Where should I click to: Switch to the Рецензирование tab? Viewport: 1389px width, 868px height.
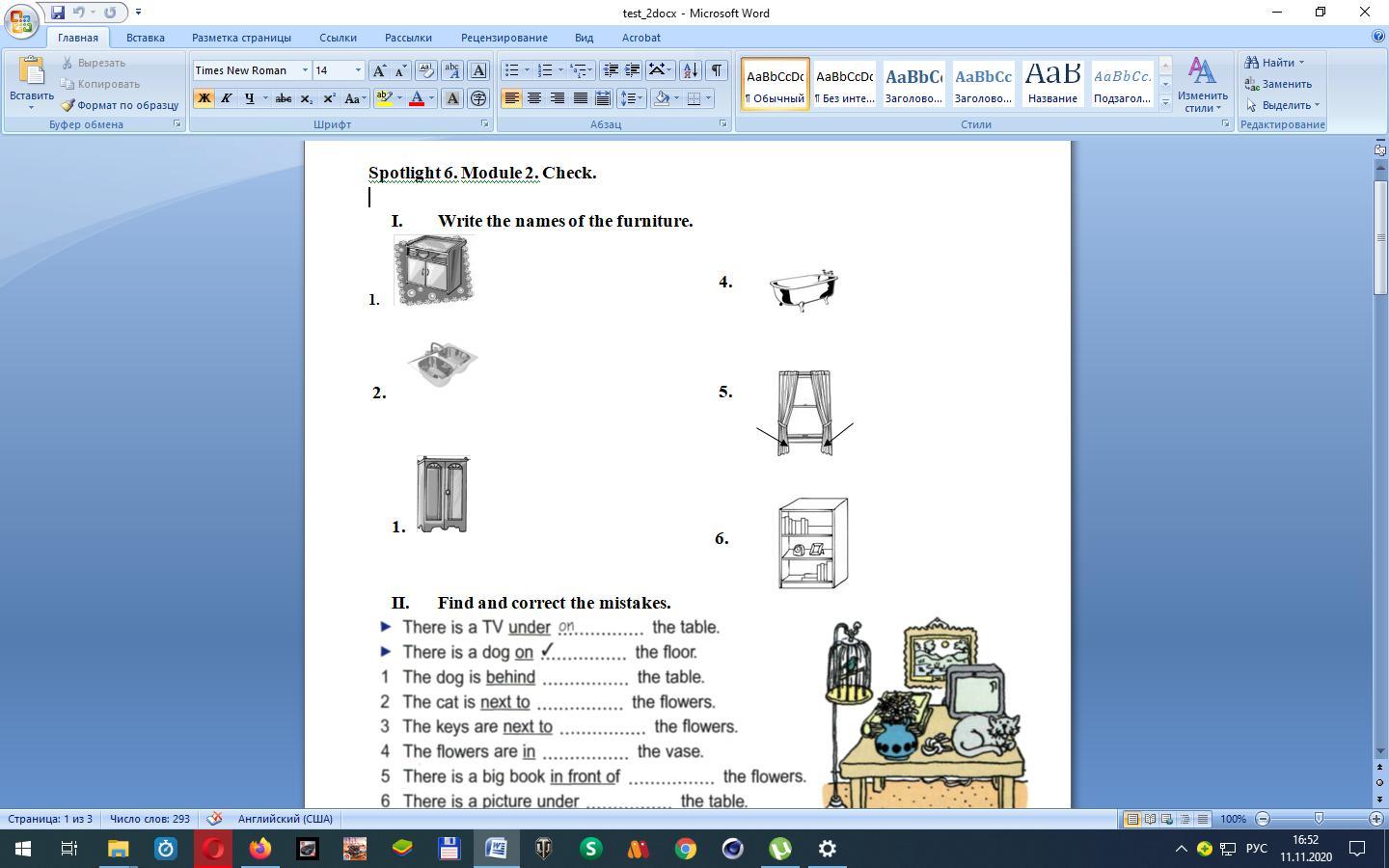(x=504, y=38)
